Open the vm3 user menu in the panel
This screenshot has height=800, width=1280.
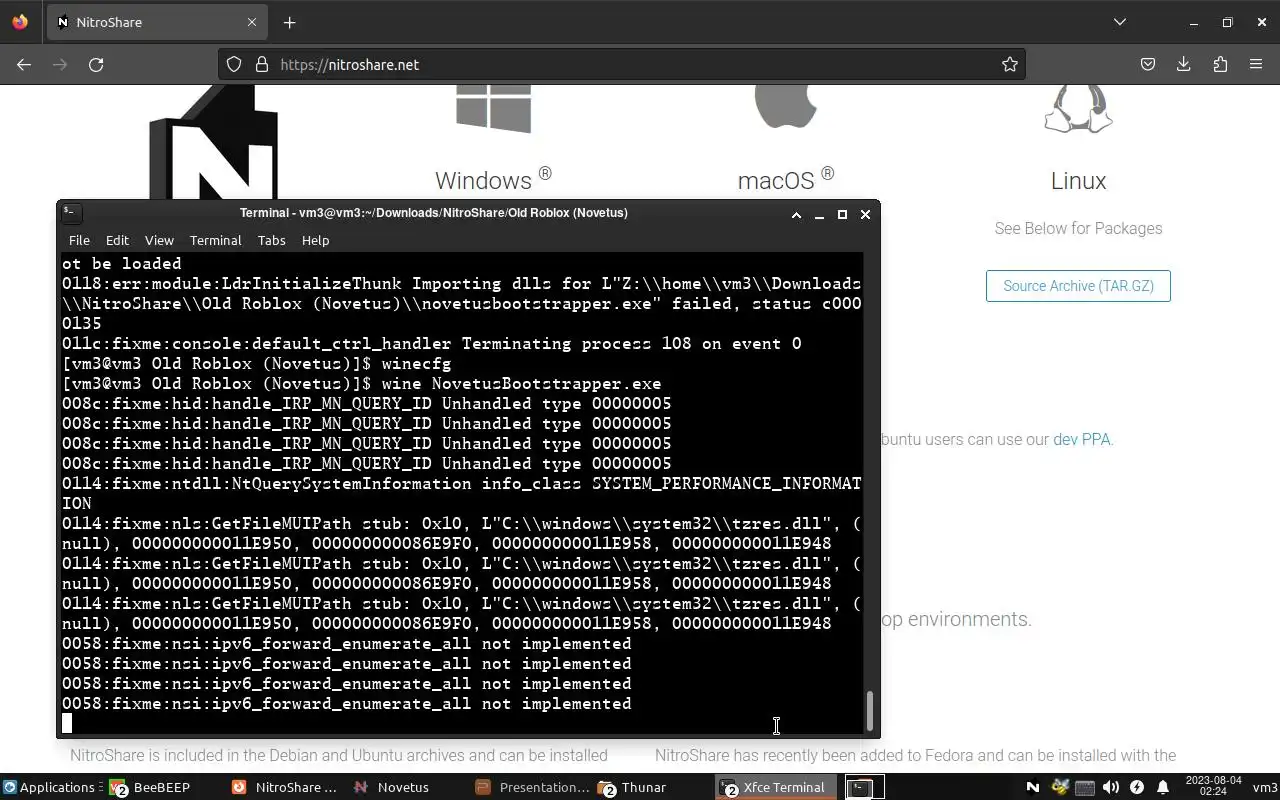tap(1265, 787)
